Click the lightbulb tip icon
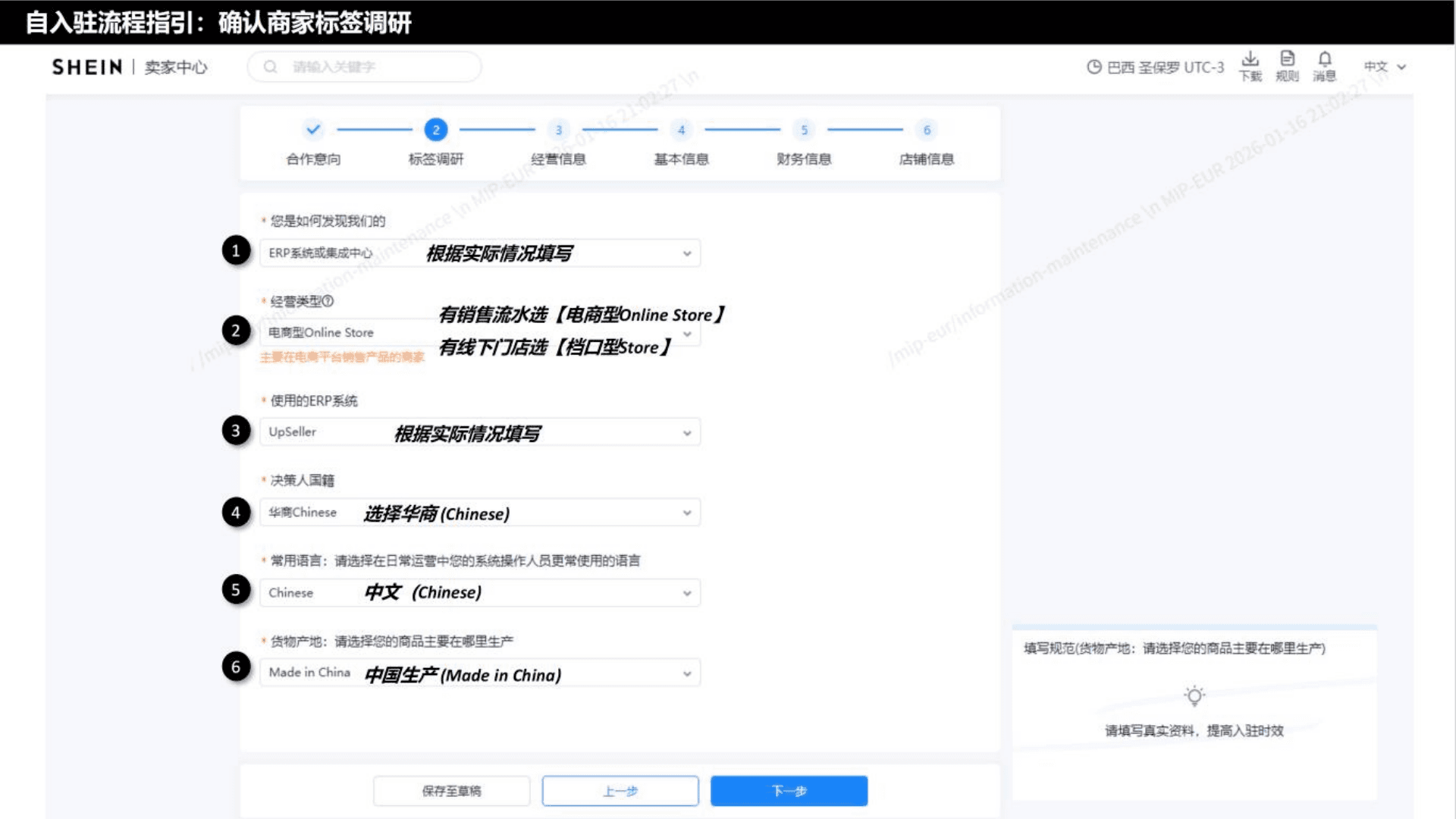The height and width of the screenshot is (819, 1456). (x=1194, y=695)
